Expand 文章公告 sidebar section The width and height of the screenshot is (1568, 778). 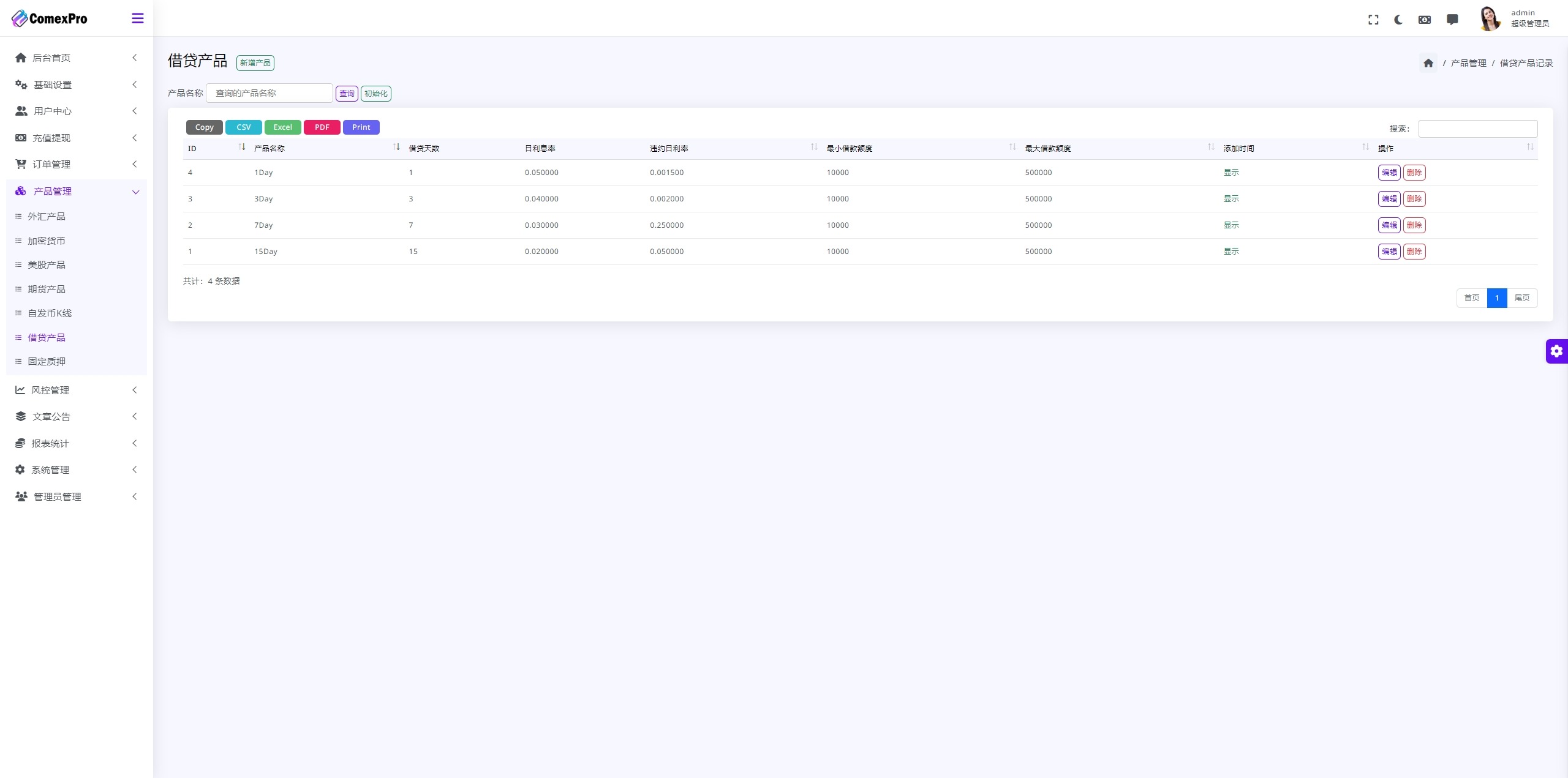tap(75, 416)
